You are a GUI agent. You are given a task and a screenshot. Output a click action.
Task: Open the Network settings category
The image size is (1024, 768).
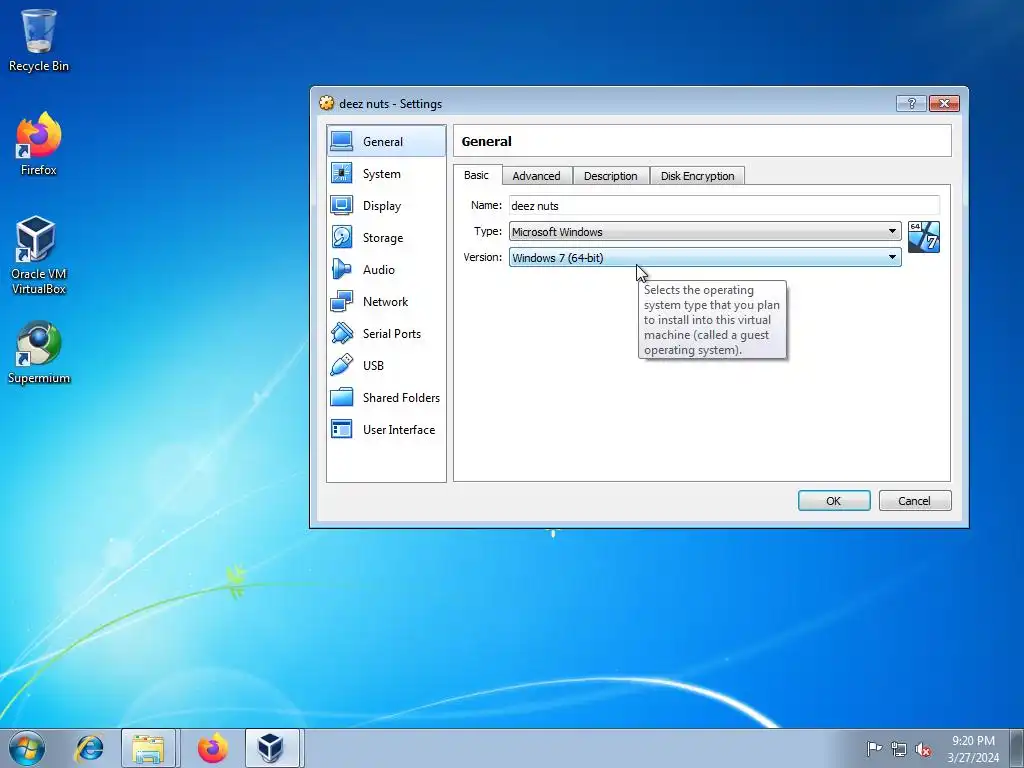point(386,302)
